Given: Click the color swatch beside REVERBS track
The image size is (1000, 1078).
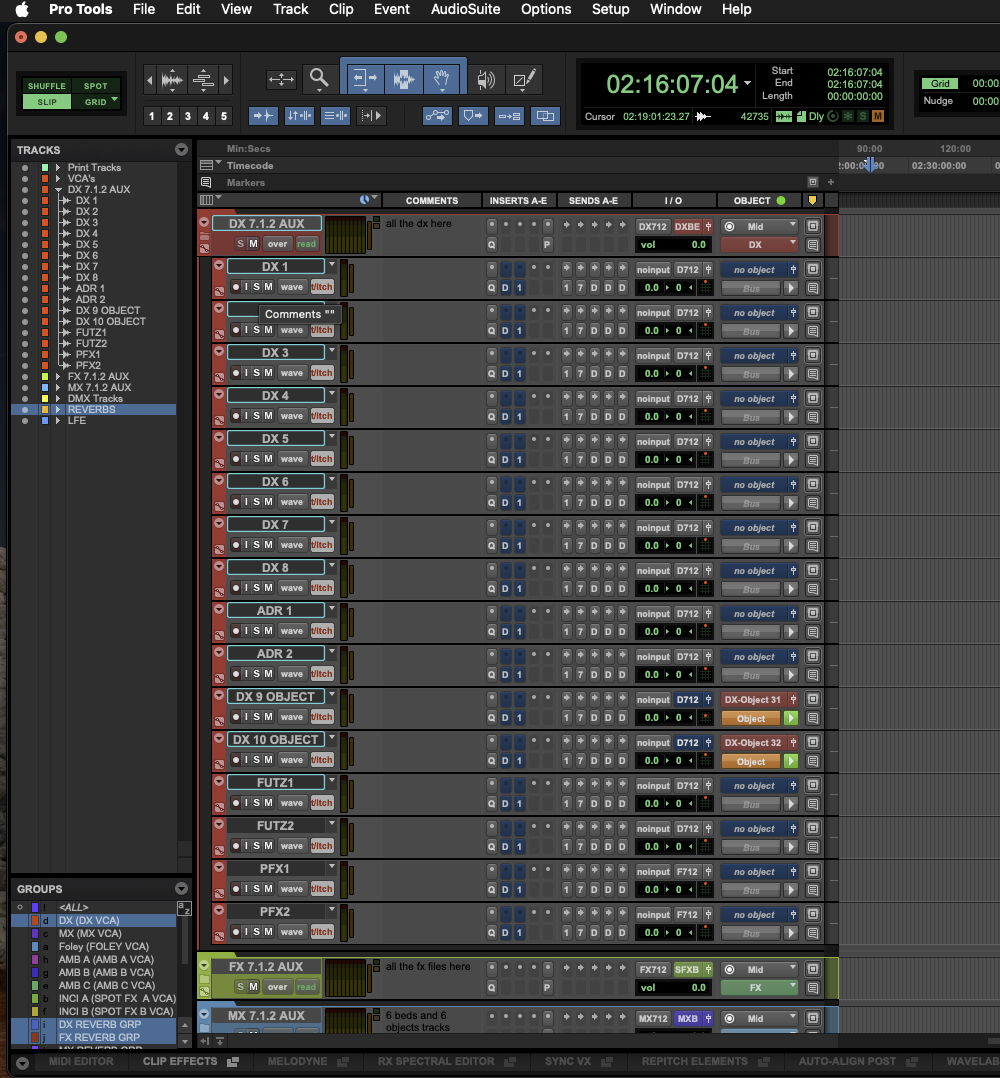Looking at the screenshot, I should click(x=45, y=409).
